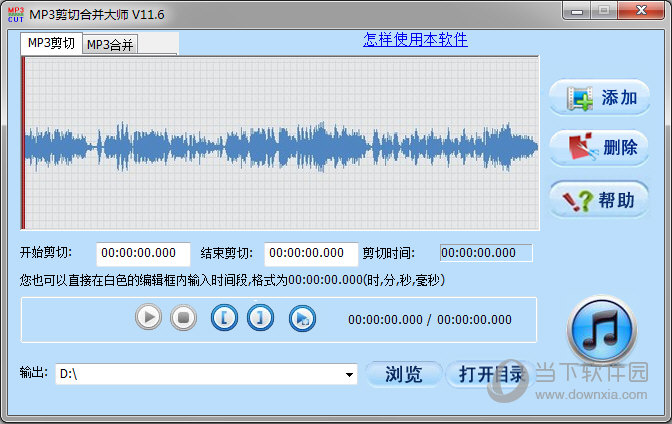This screenshot has height=424, width=672.
Task: Preview the selected cut segment
Action: [x=302, y=319]
